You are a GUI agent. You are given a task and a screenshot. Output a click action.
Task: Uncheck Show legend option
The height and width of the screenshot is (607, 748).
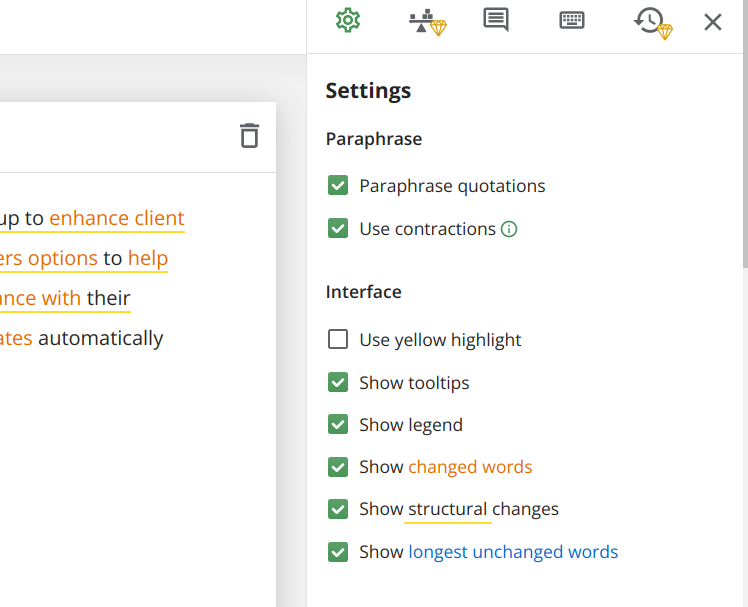(x=338, y=425)
